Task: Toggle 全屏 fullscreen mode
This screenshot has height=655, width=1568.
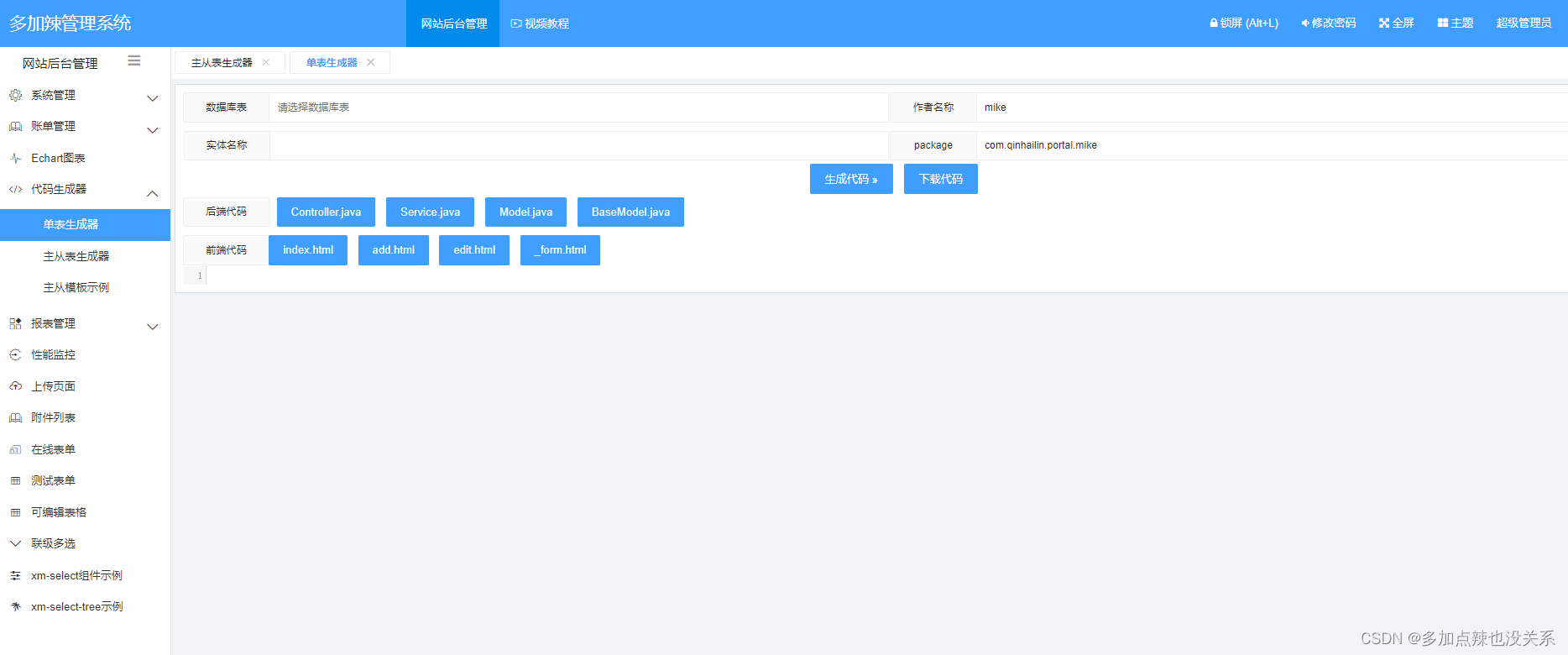Action: [1397, 23]
